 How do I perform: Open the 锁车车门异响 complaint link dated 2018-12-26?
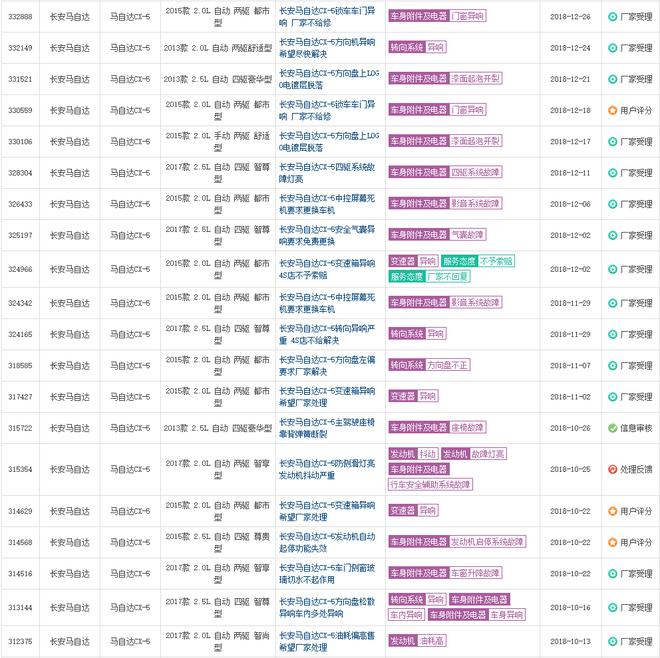pyautogui.click(x=327, y=17)
